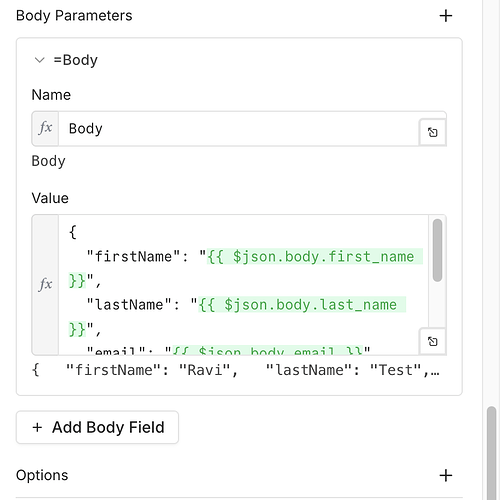Click the Options section heading
Screen dimensions: 500x500
(42, 475)
